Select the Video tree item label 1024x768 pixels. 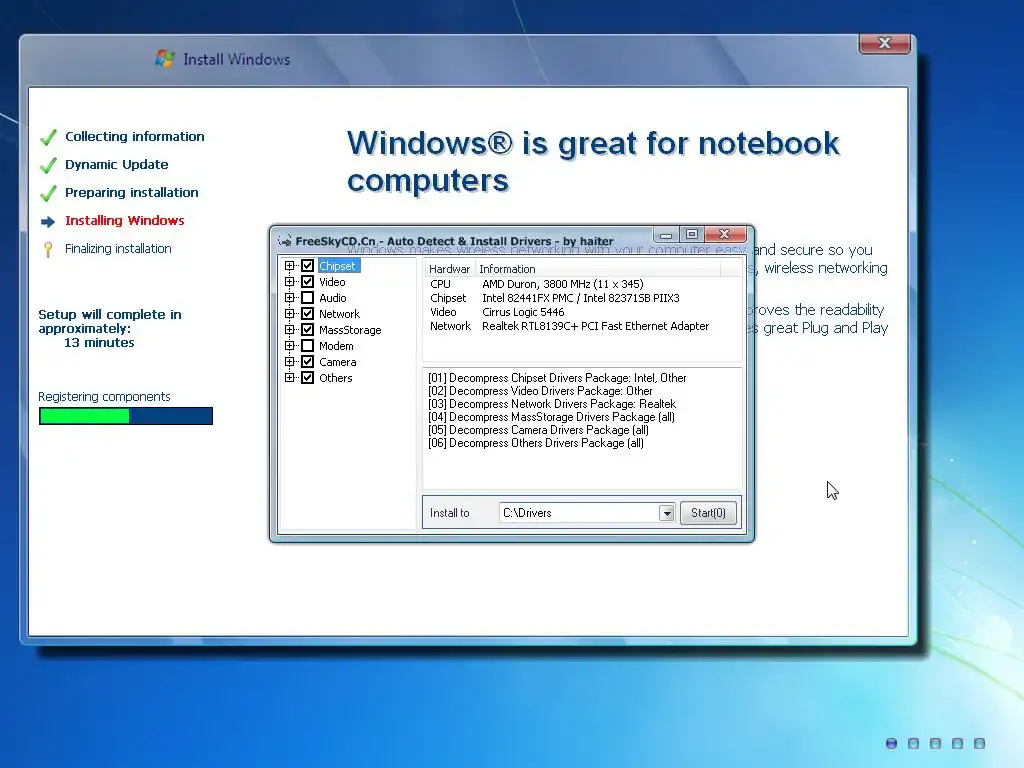click(x=332, y=281)
